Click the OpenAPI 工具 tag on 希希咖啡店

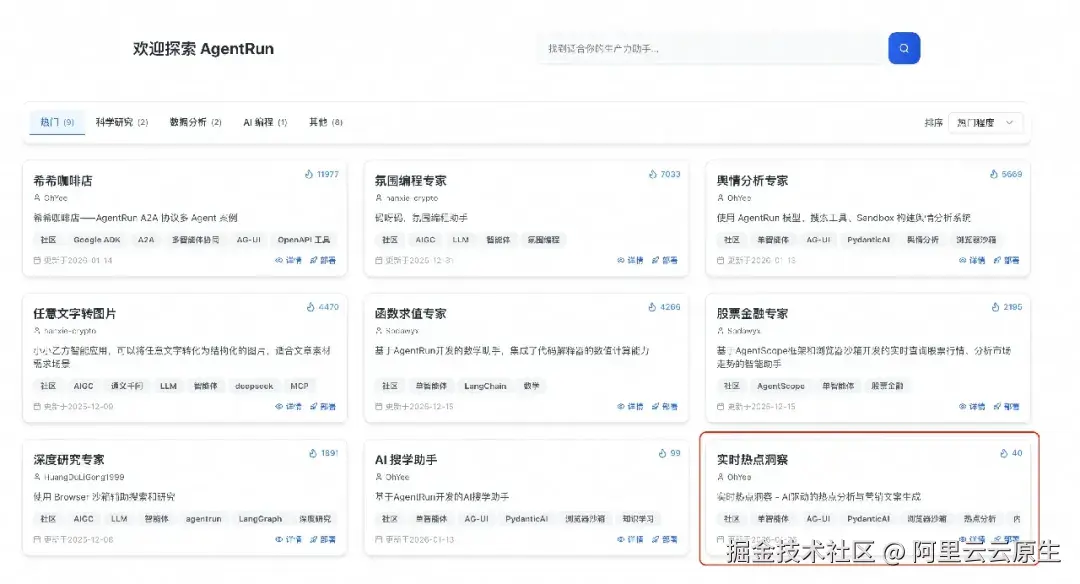tap(304, 240)
